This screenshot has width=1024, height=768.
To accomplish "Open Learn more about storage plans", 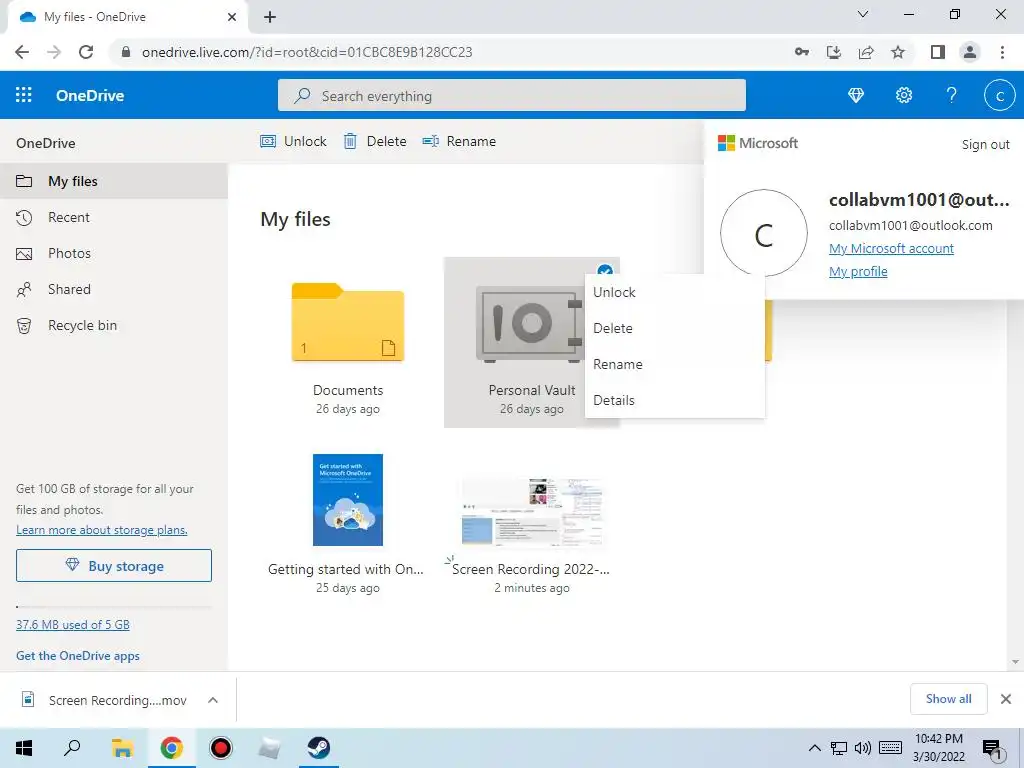I will coord(102,530).
